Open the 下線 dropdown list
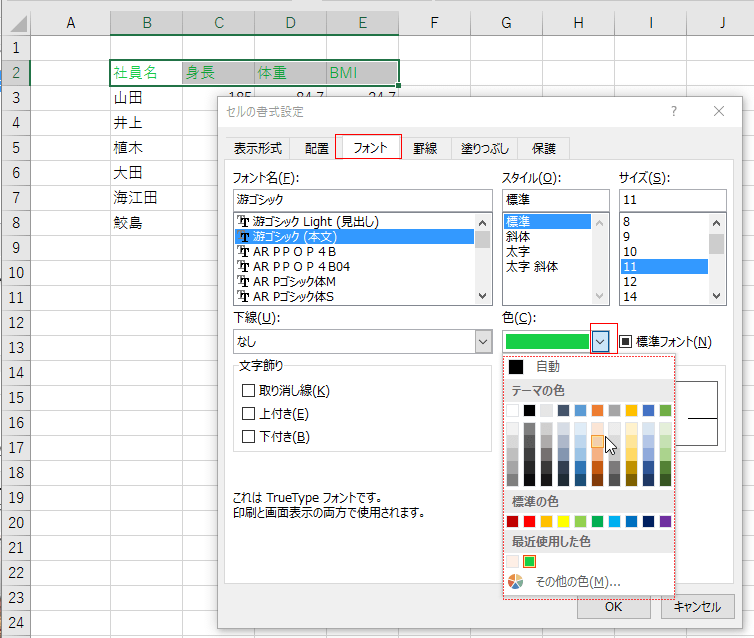The image size is (754, 638). (483, 342)
